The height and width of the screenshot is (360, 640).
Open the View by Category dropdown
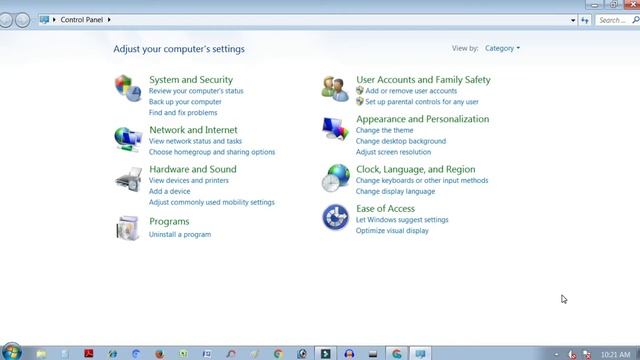(502, 48)
